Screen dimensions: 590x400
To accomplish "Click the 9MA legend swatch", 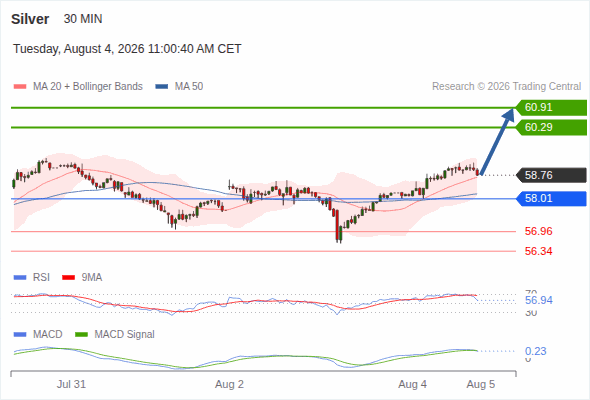I will coord(68,278).
